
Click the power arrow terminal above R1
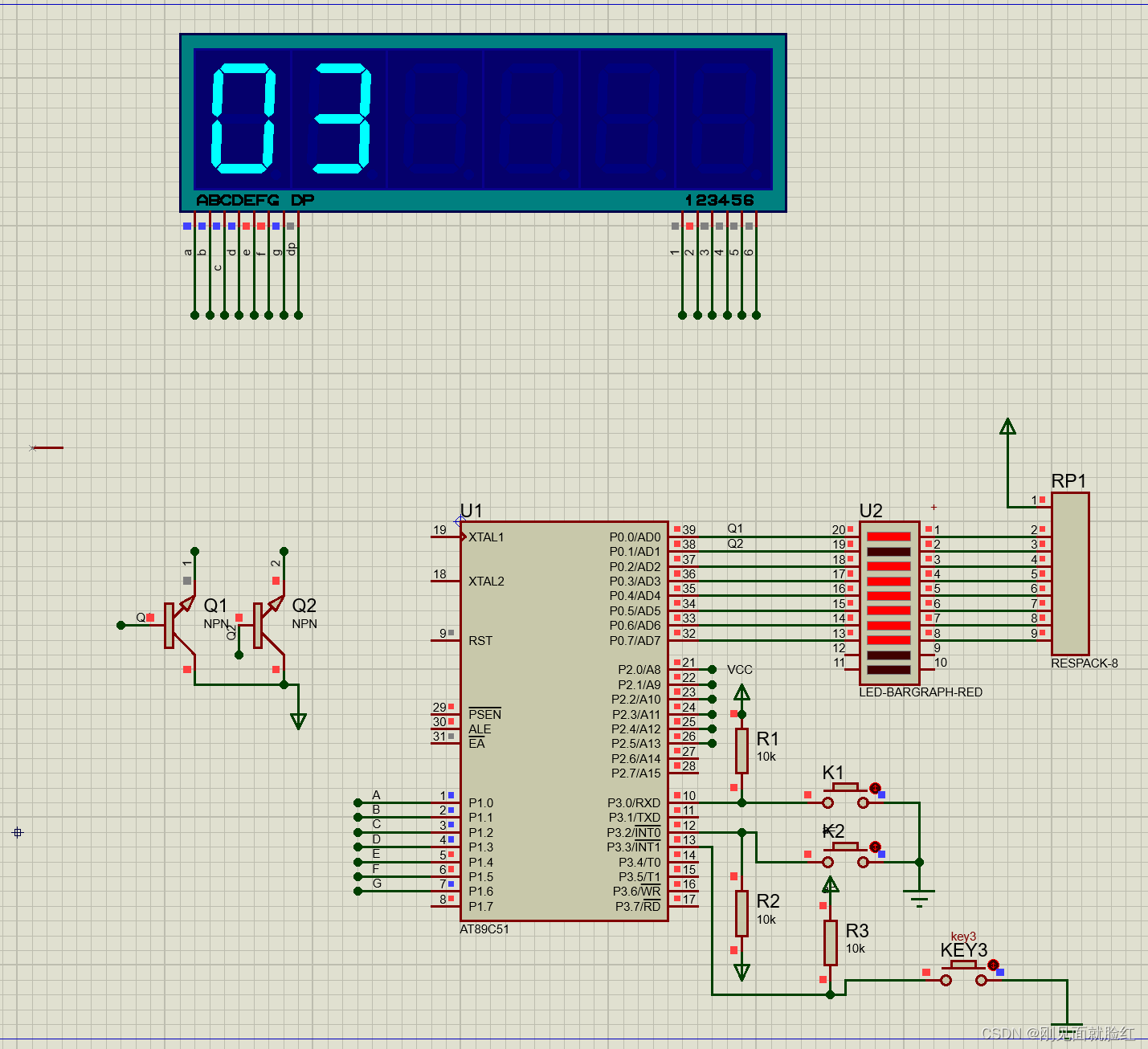pos(742,692)
